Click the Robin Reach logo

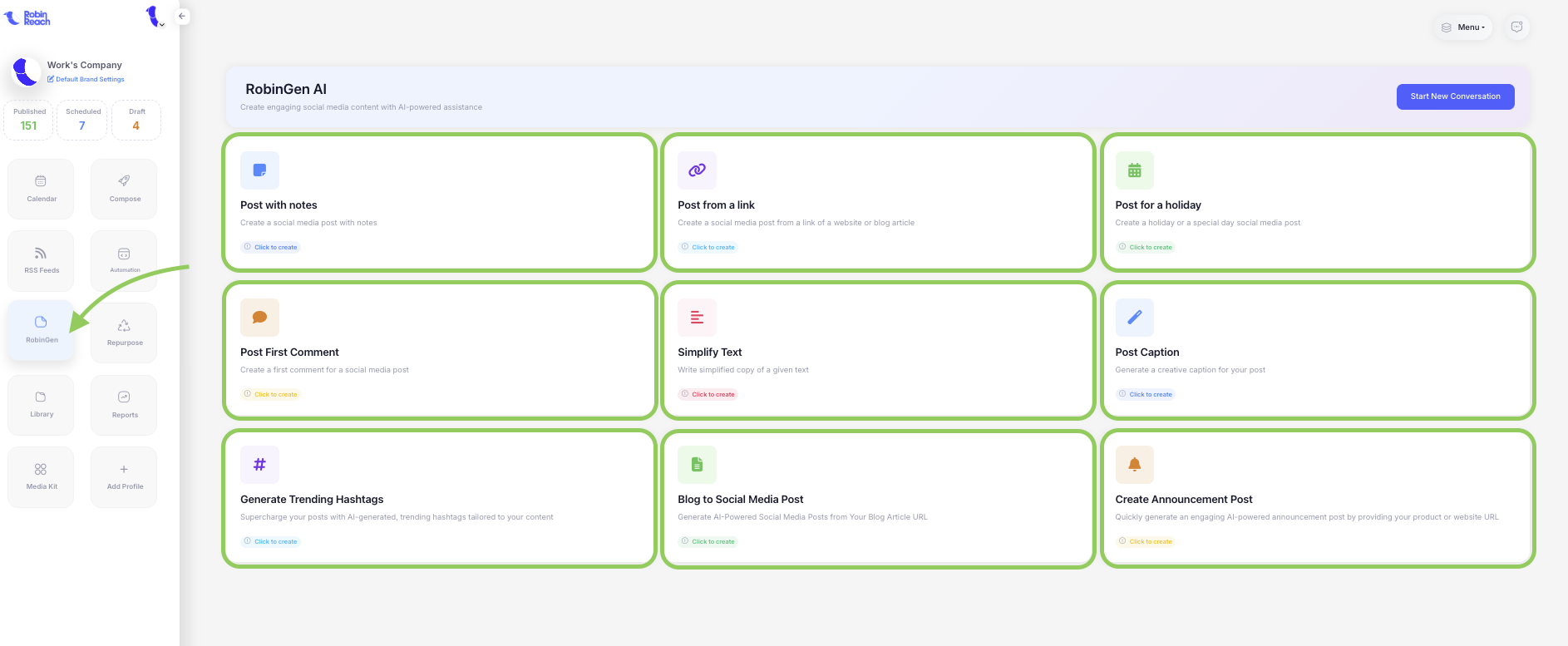(27, 17)
